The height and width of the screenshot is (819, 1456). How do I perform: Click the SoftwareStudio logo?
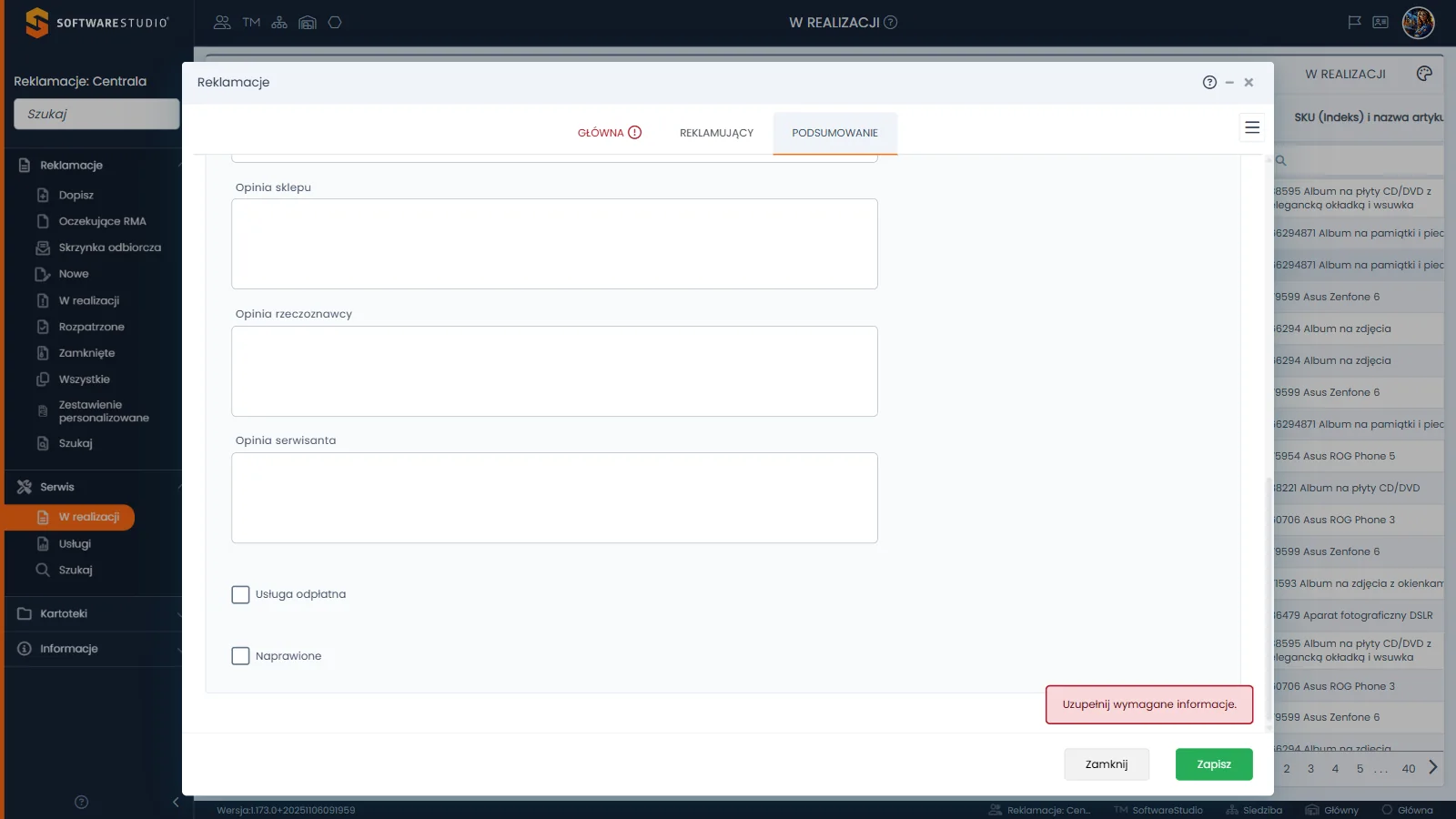click(96, 23)
